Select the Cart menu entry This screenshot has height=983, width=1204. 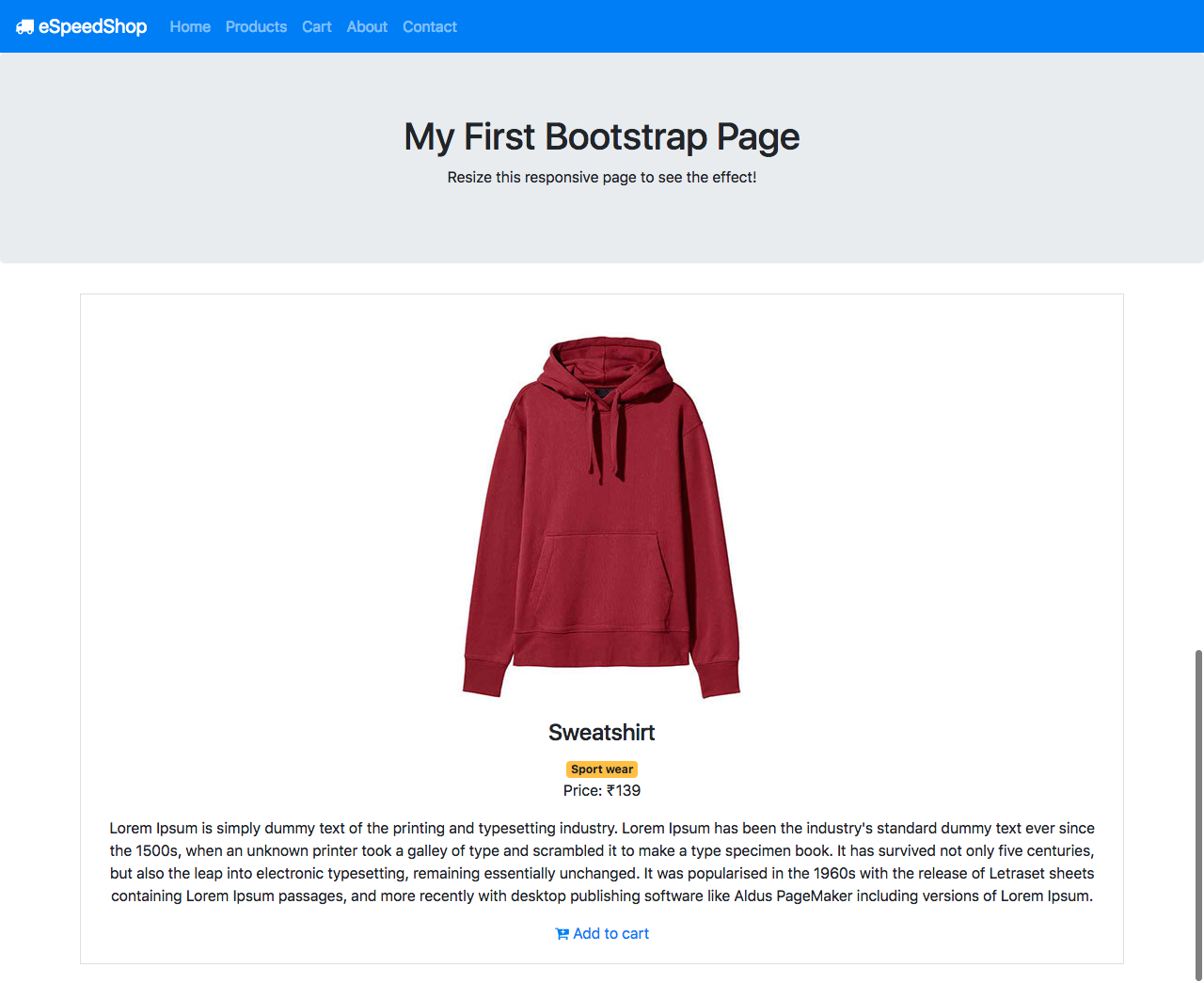pos(316,26)
